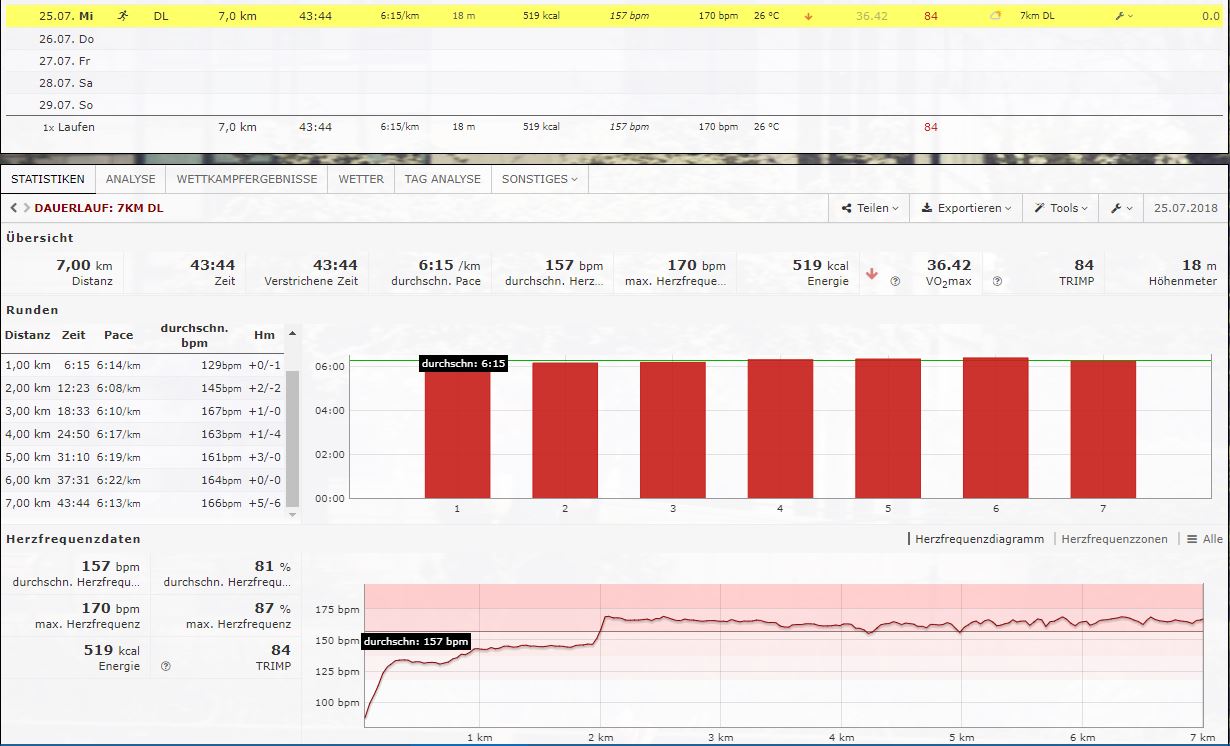Open the Wettkampfergebnisse tab

point(246,179)
